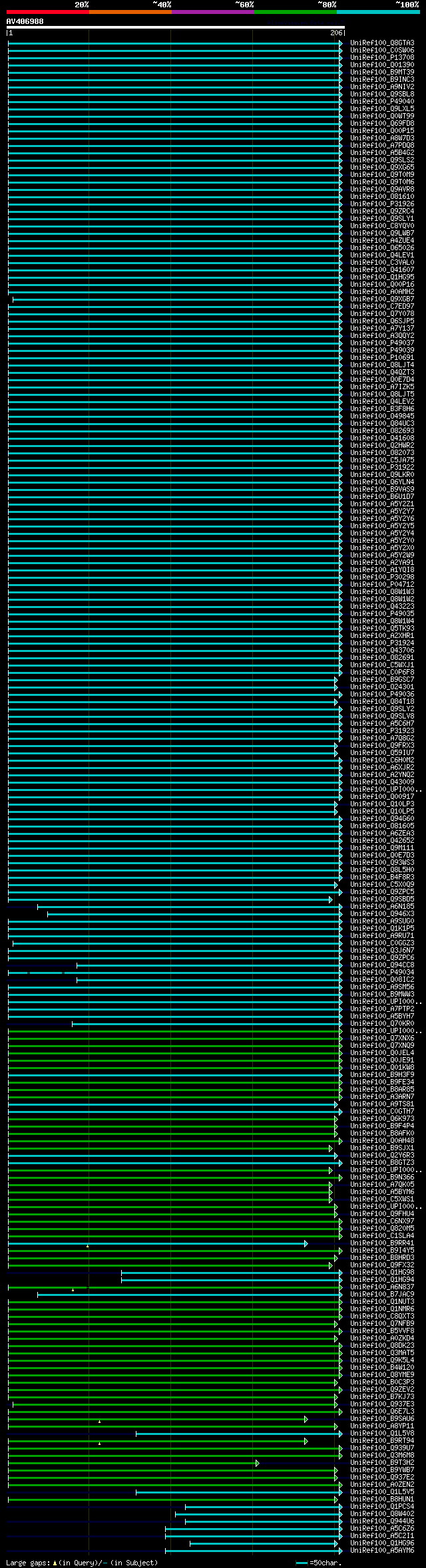Open the UniRef100_A5Y2Z1 entry
Screen dimensions: 426x1568
coord(382,504)
